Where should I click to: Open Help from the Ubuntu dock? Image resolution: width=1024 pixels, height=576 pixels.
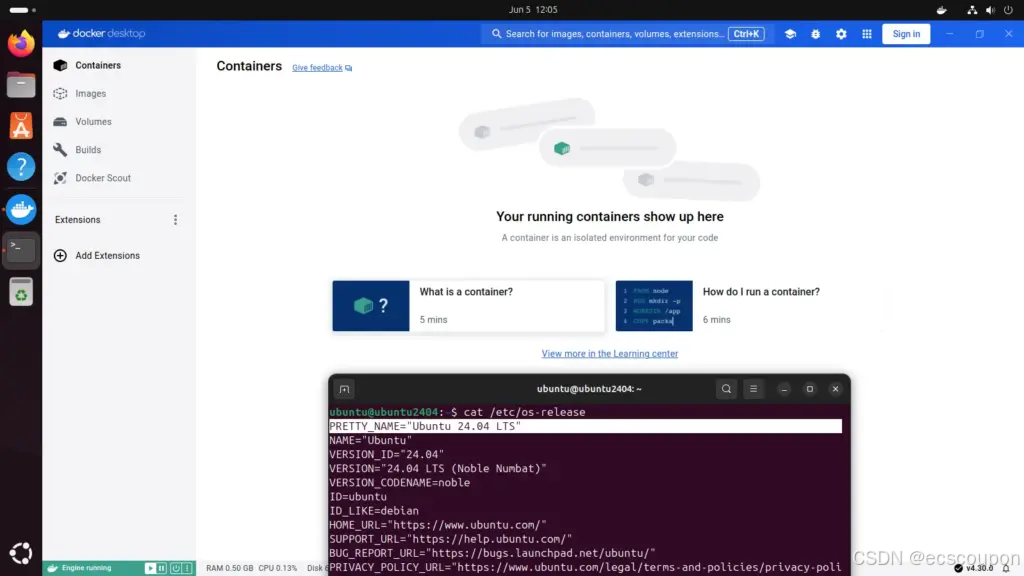(x=21, y=167)
